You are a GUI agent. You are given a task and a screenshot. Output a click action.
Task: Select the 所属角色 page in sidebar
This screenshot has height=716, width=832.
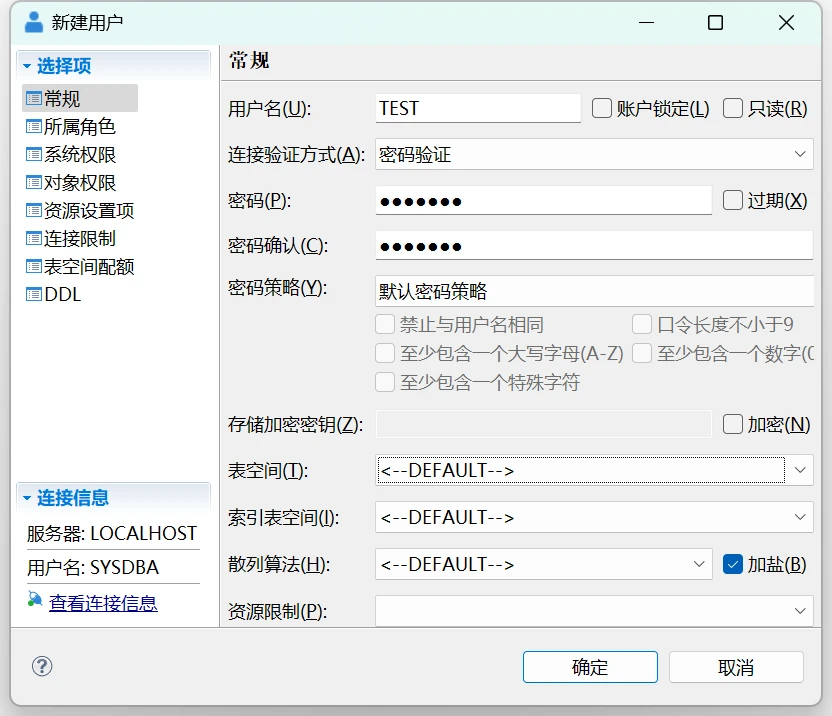(x=79, y=127)
